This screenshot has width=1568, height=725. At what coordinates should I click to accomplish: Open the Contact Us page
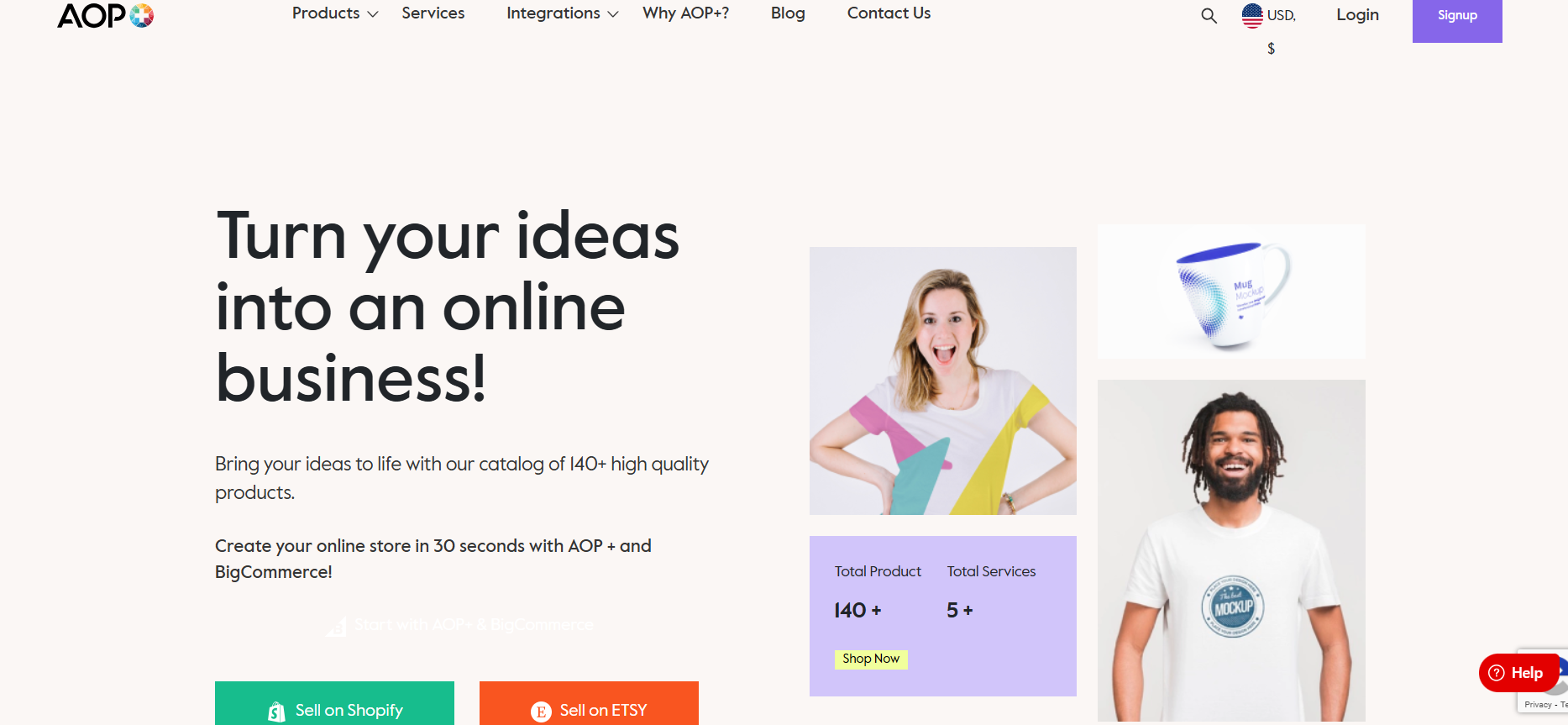click(x=889, y=13)
